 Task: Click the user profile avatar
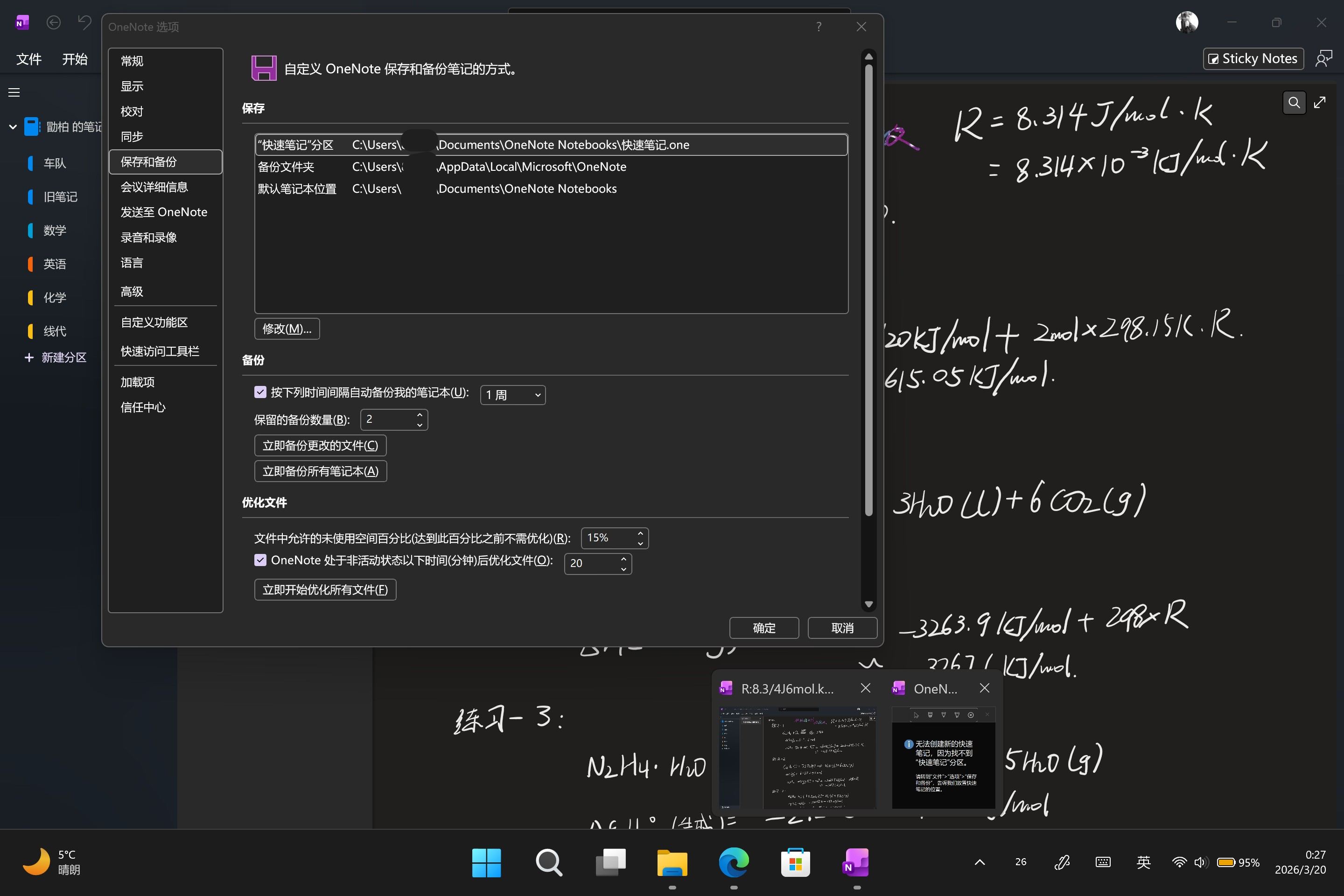pyautogui.click(x=1186, y=23)
